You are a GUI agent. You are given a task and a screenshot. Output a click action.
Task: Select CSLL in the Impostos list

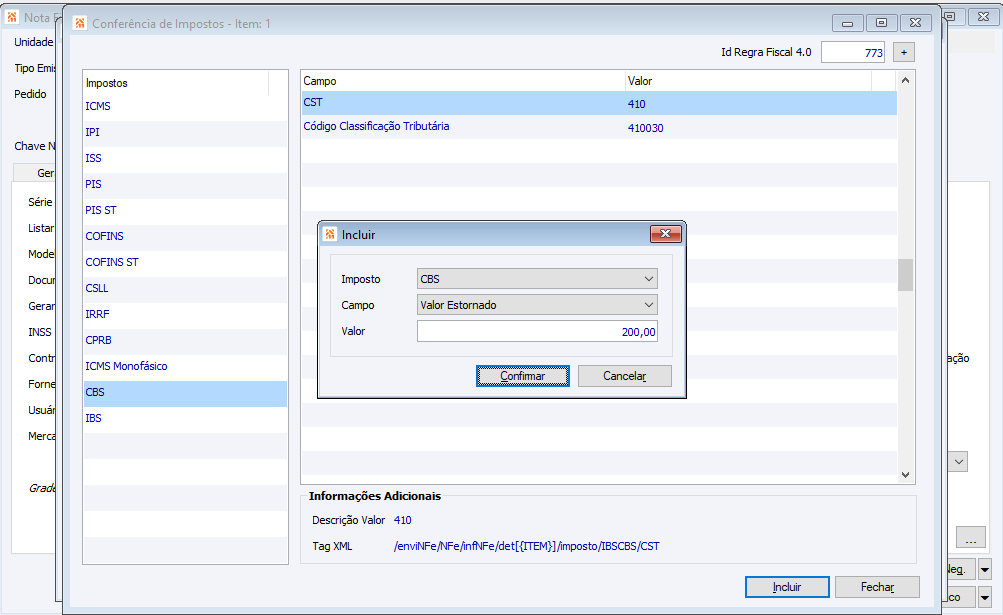(x=185, y=289)
